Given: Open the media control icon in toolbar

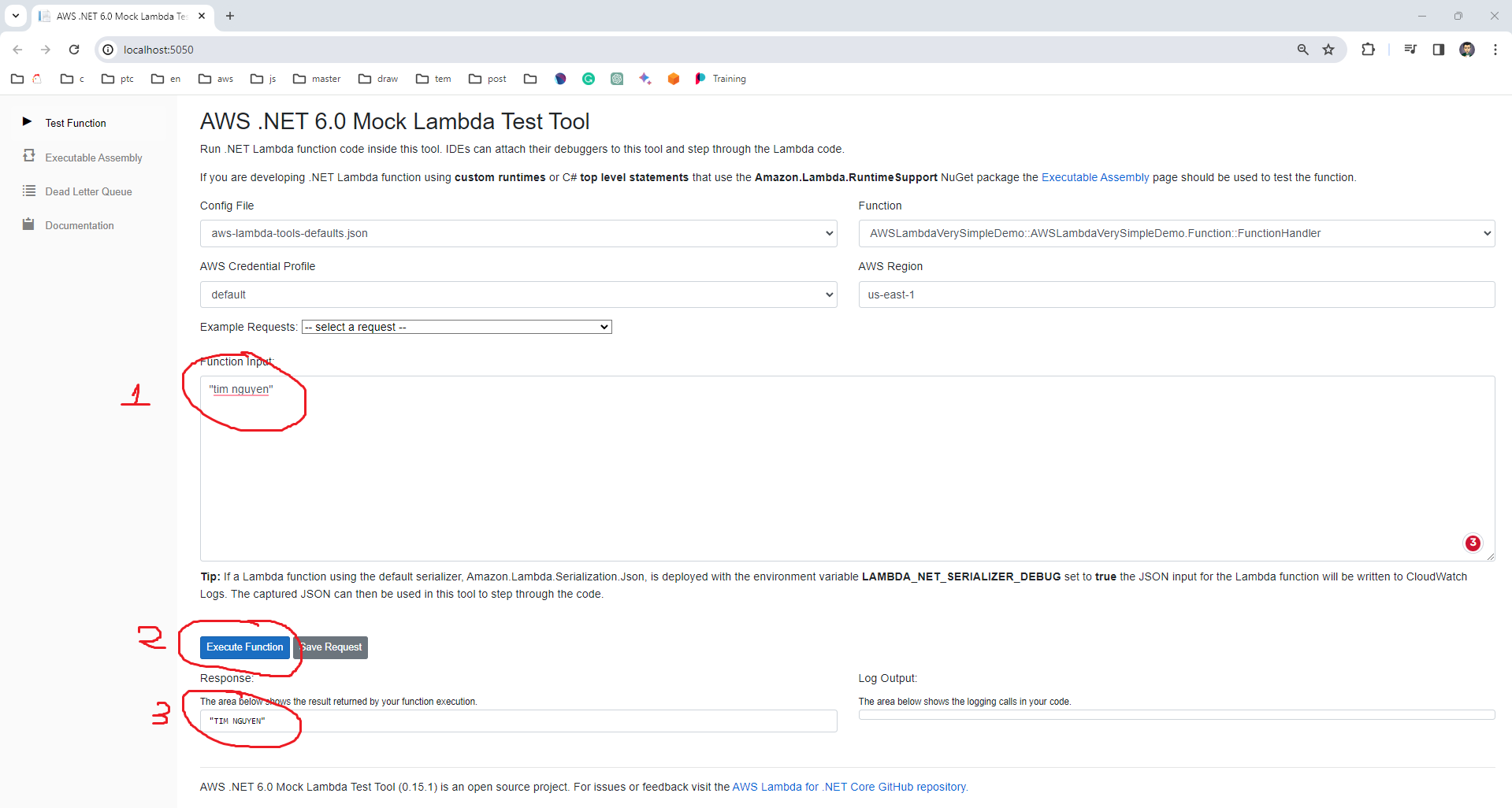Looking at the screenshot, I should tap(1410, 50).
